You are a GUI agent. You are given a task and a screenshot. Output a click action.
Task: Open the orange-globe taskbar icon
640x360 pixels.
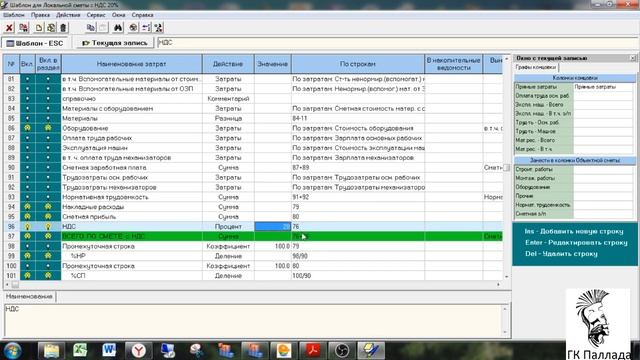[284, 351]
